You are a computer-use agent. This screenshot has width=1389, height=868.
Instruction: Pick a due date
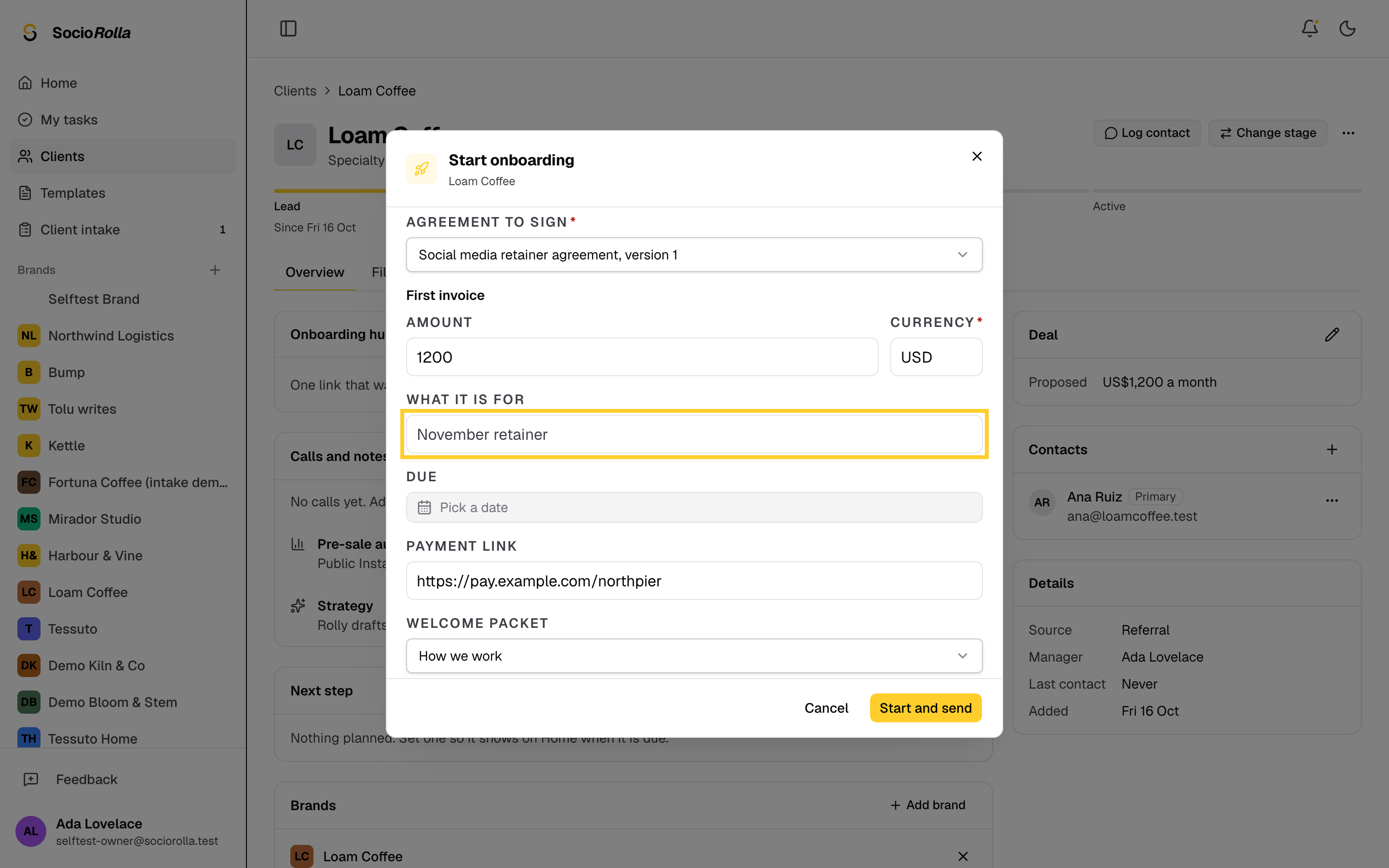click(694, 507)
